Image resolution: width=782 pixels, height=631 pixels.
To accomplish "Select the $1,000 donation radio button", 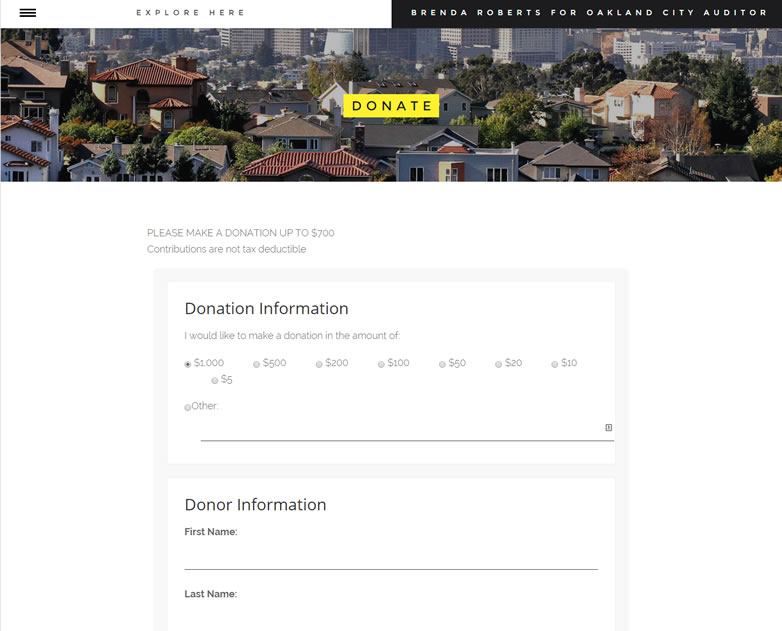I will 188,364.
